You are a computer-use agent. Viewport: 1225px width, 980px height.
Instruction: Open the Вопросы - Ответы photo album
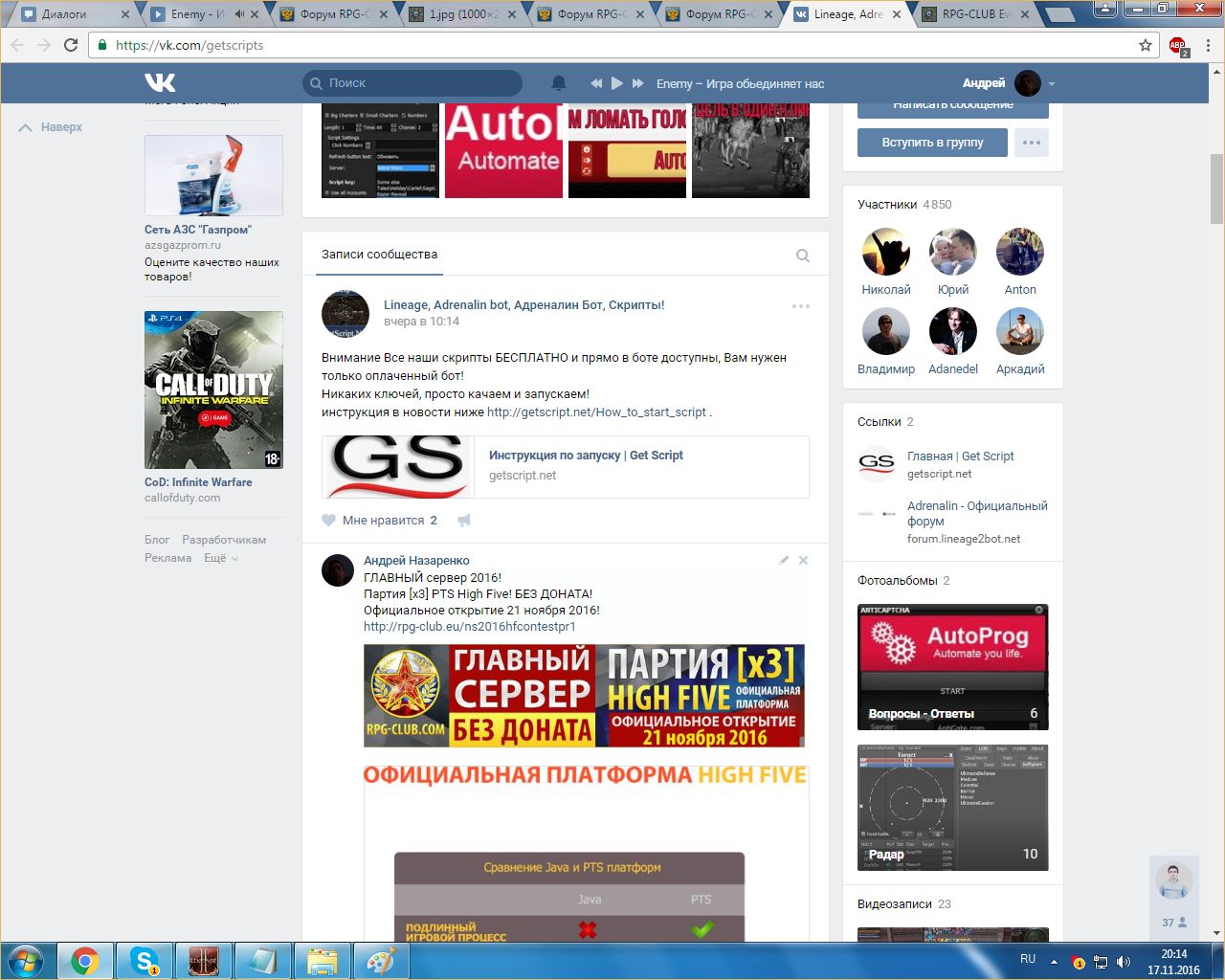(953, 667)
